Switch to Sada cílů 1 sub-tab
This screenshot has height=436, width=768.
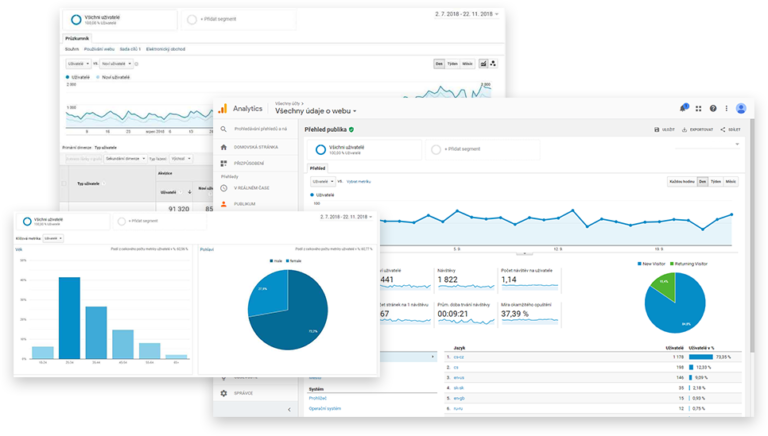[x=130, y=49]
